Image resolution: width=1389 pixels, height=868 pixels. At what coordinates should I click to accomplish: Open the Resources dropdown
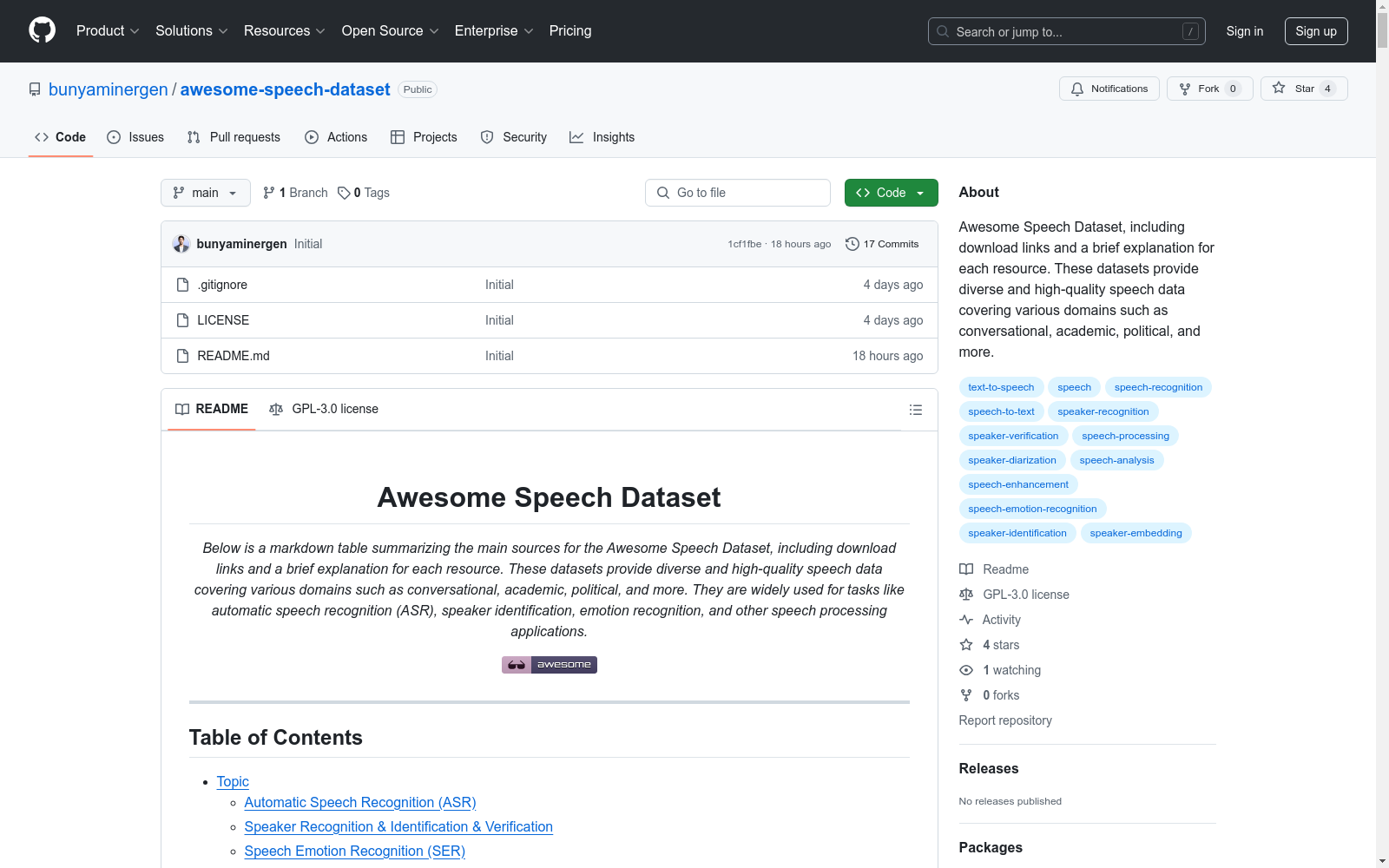(x=285, y=31)
